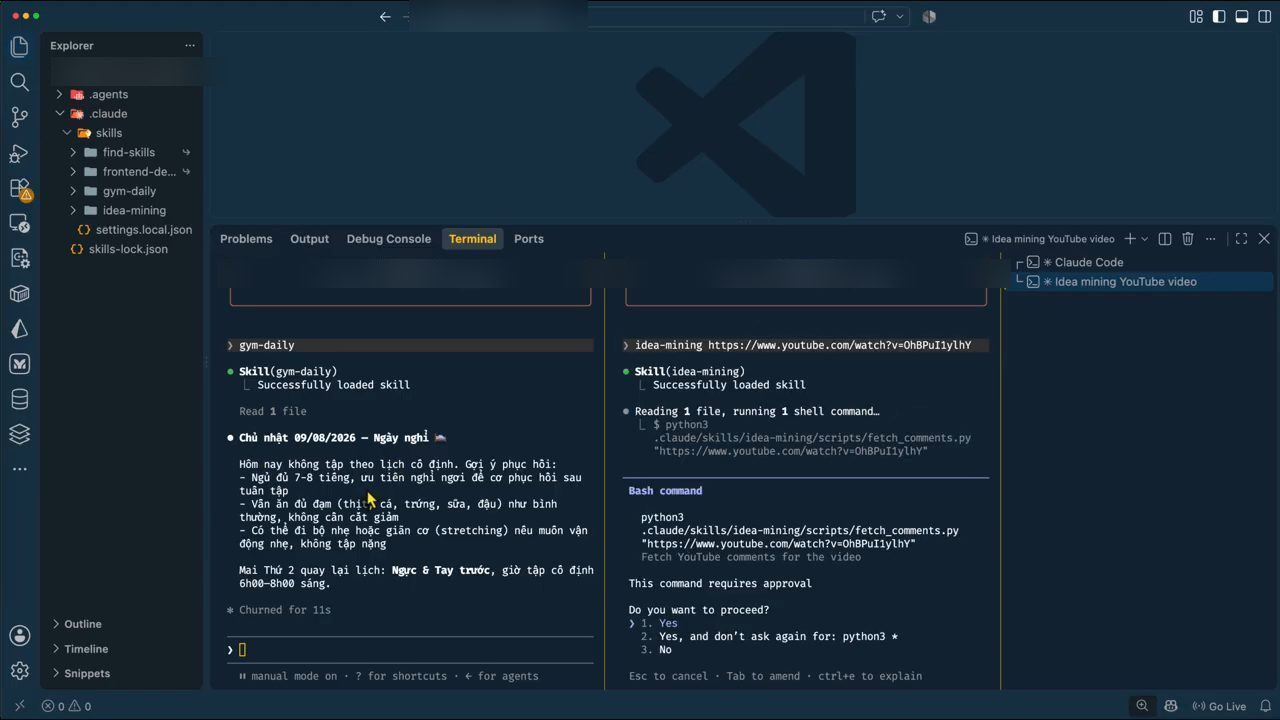Open errors and warnings count in status bar

[x=66, y=706]
